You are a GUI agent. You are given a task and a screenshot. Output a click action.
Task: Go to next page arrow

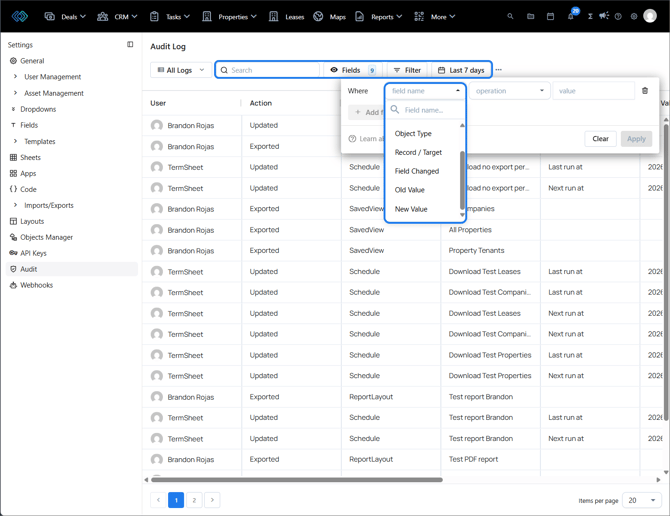pyautogui.click(x=212, y=500)
